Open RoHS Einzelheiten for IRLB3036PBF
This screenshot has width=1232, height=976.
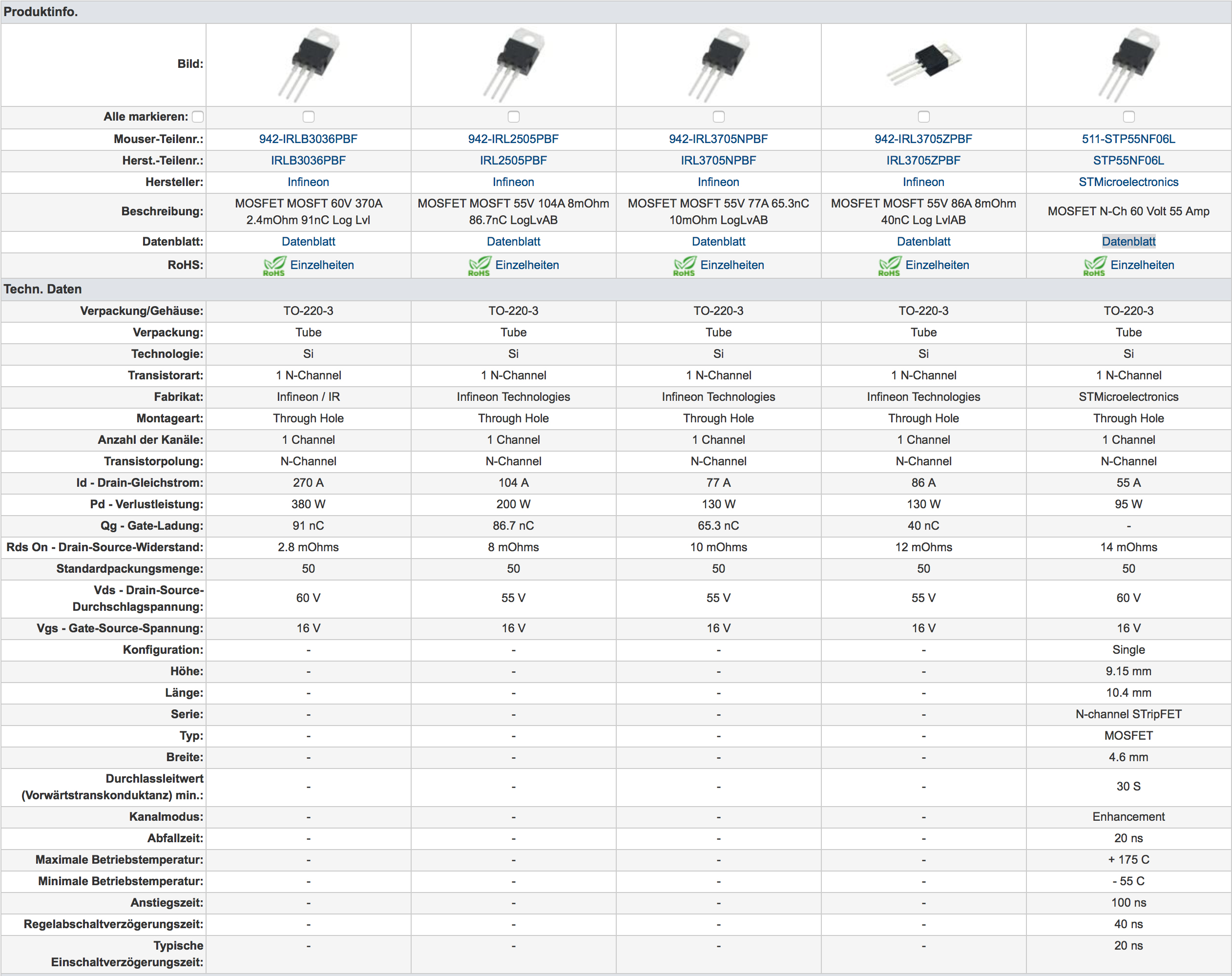point(322,265)
